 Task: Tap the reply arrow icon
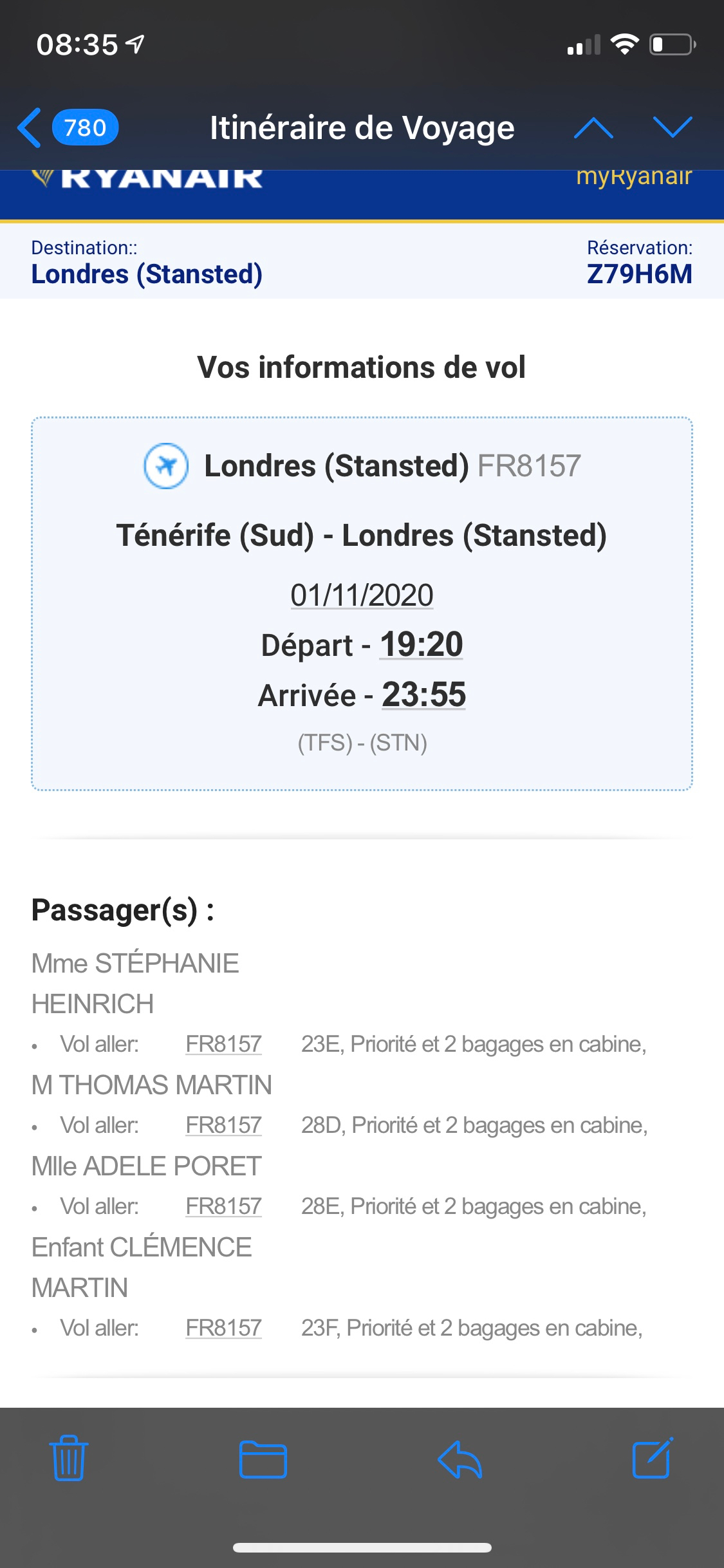pyautogui.click(x=459, y=1458)
